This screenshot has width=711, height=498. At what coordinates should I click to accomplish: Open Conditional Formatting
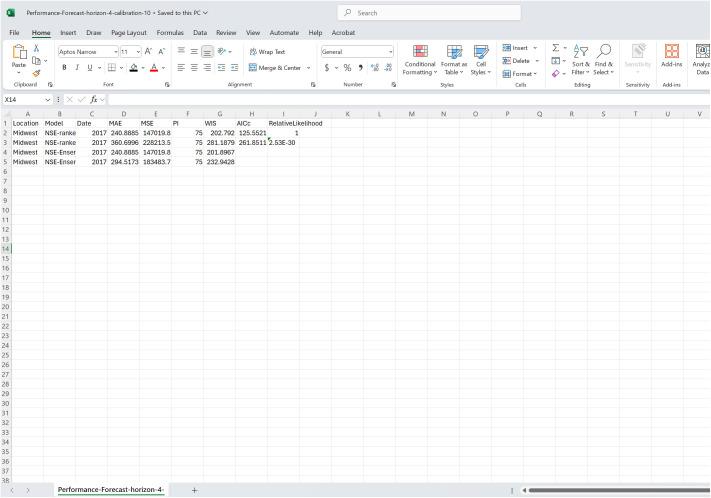[x=420, y=59]
